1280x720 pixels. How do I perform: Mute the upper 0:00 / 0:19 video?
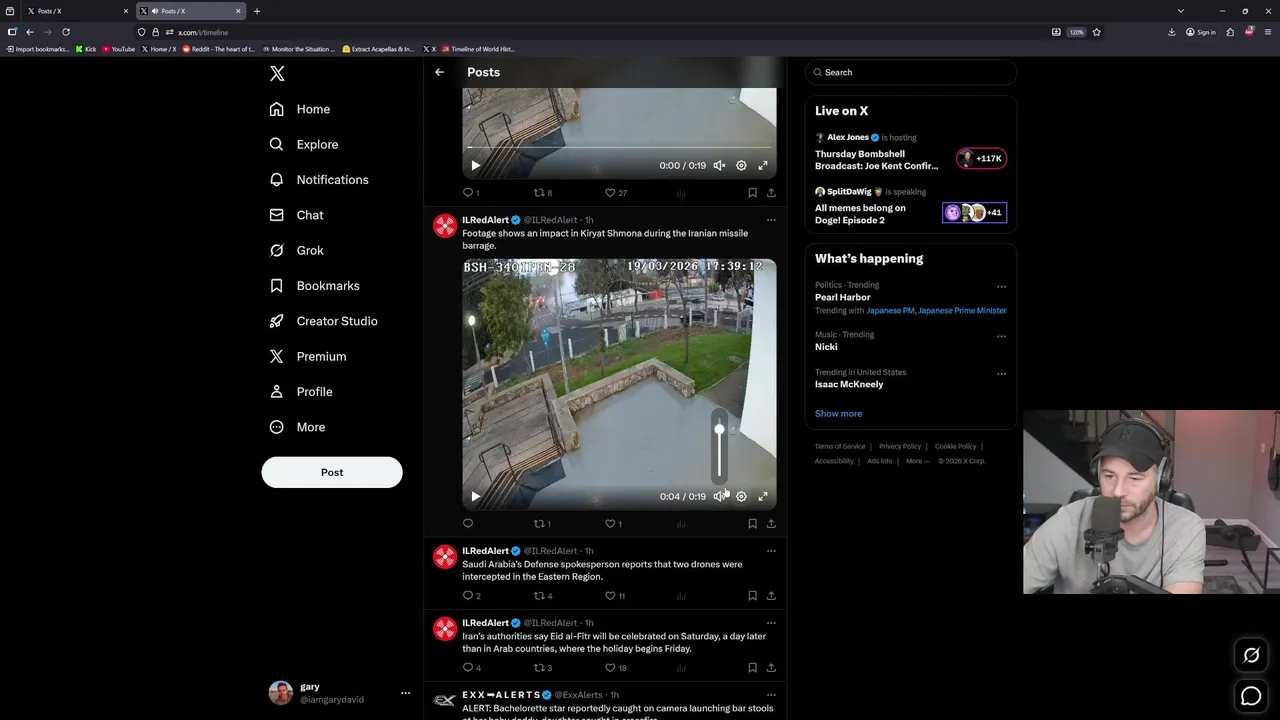pos(719,165)
